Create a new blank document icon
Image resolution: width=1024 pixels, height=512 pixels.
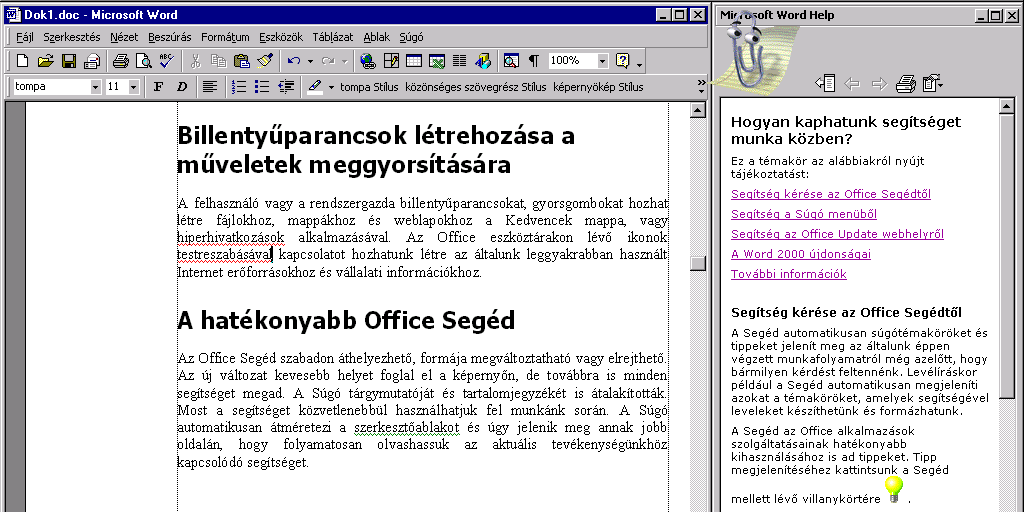[22, 61]
